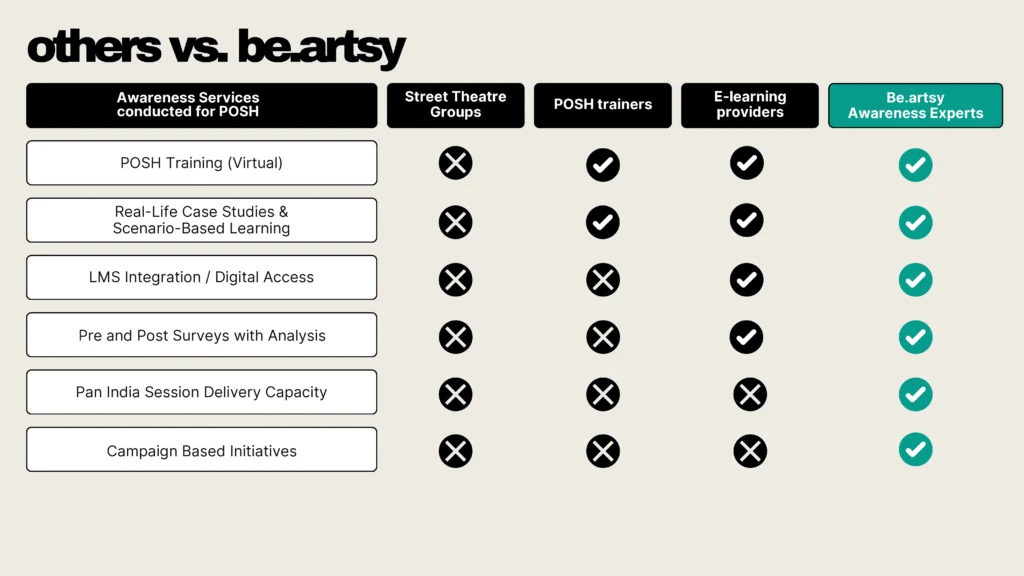Click Be.artsy green check for Campaign Based Initiatives
This screenshot has height=576, width=1024.
[x=915, y=450]
